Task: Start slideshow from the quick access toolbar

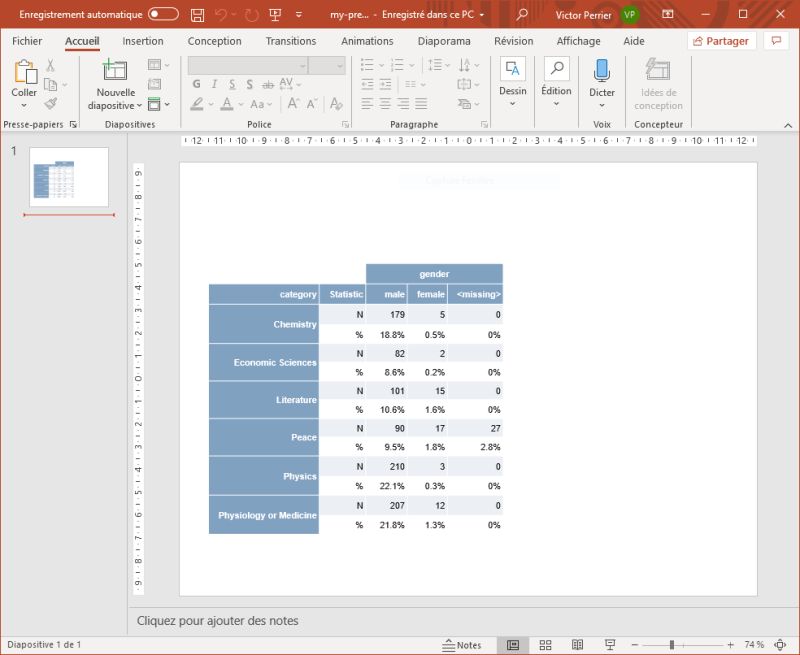Action: click(275, 15)
